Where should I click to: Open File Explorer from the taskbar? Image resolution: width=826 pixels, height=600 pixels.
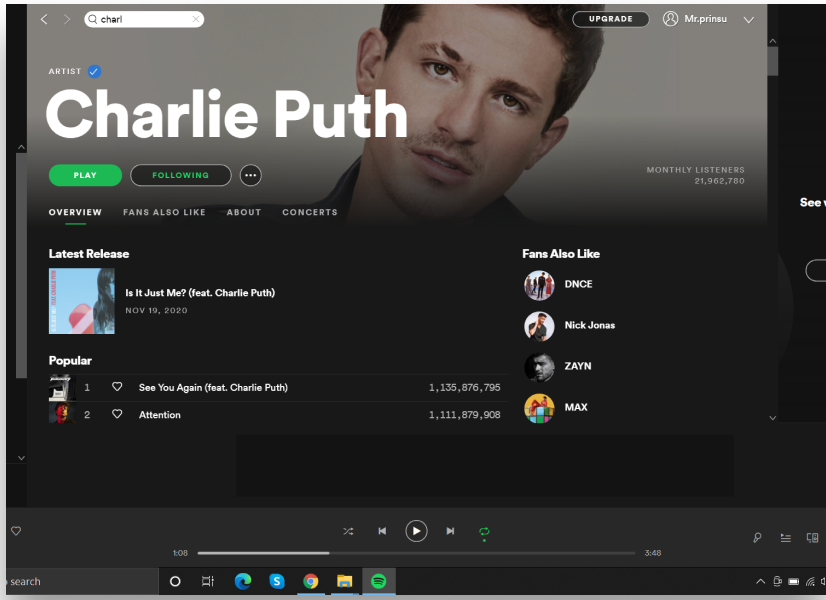tap(345, 581)
